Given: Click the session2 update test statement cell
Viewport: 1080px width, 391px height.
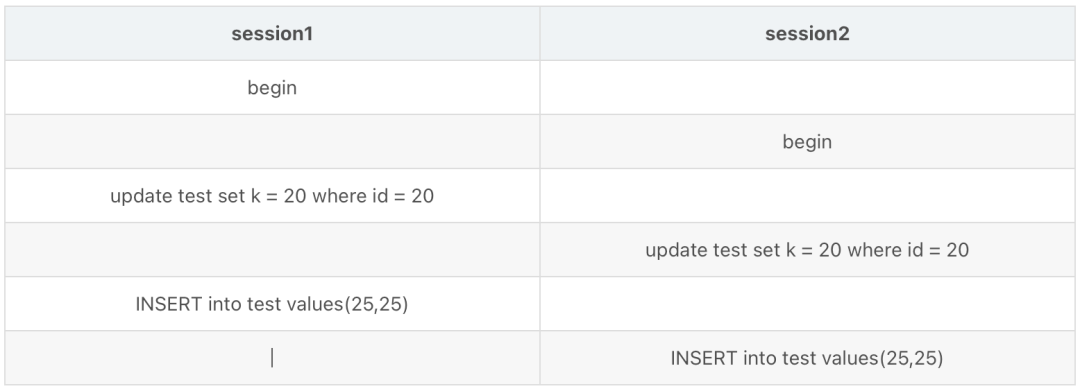Looking at the screenshot, I should (x=807, y=250).
